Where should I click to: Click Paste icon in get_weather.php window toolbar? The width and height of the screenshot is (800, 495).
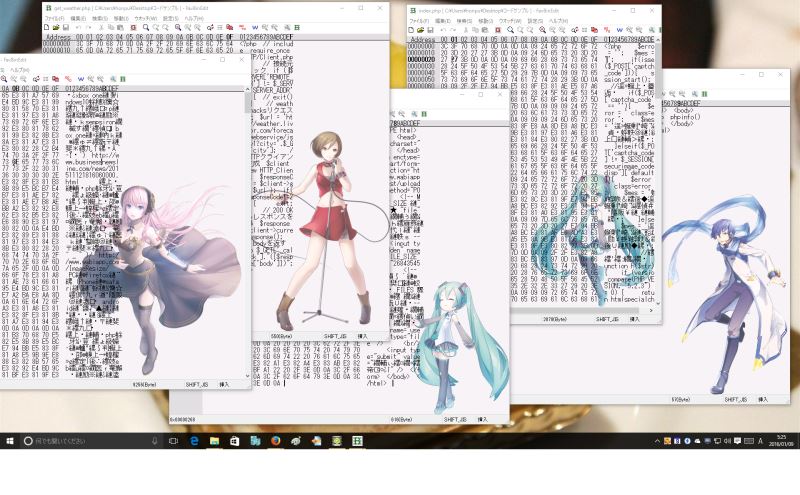coord(120,28)
